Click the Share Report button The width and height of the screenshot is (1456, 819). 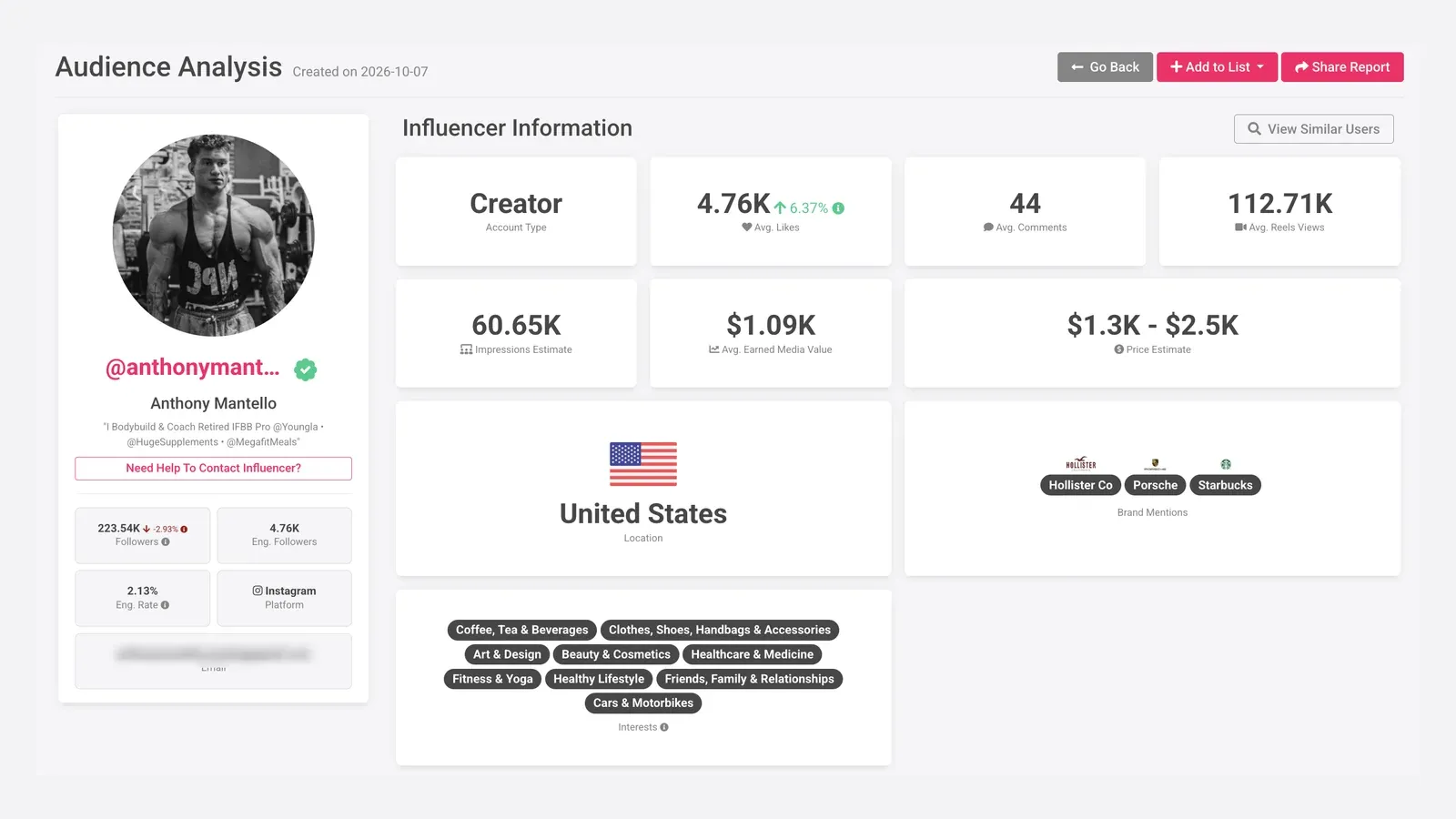[x=1342, y=67]
